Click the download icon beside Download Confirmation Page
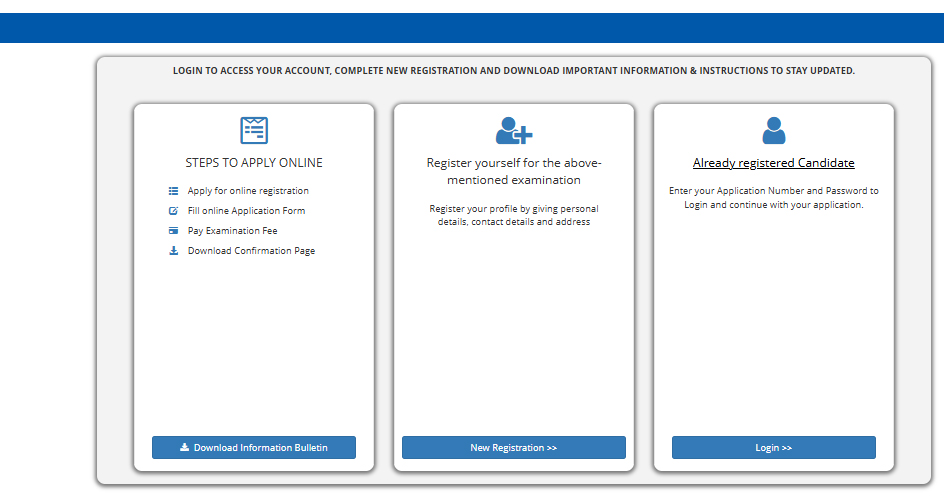The width and height of the screenshot is (944, 499). point(173,250)
